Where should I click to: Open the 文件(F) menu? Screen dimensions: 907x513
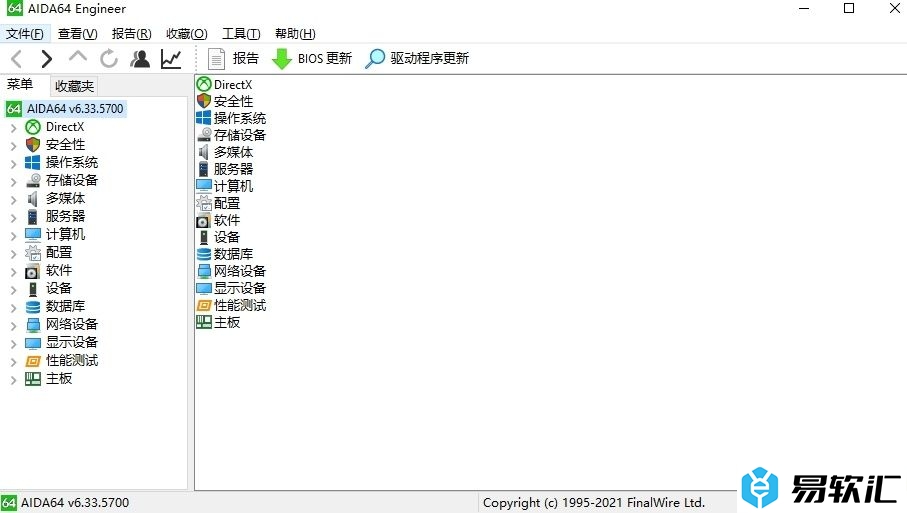tap(25, 34)
